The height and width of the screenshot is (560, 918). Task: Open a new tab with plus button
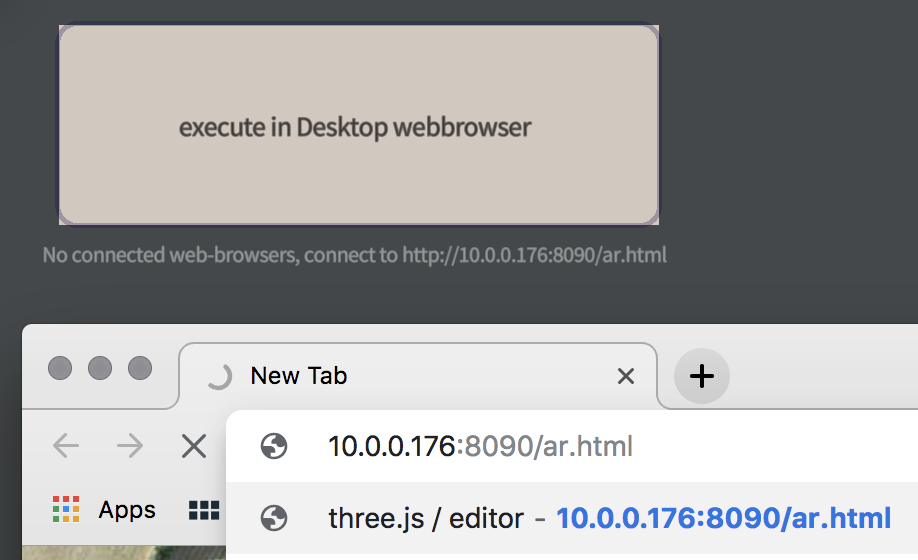701,376
